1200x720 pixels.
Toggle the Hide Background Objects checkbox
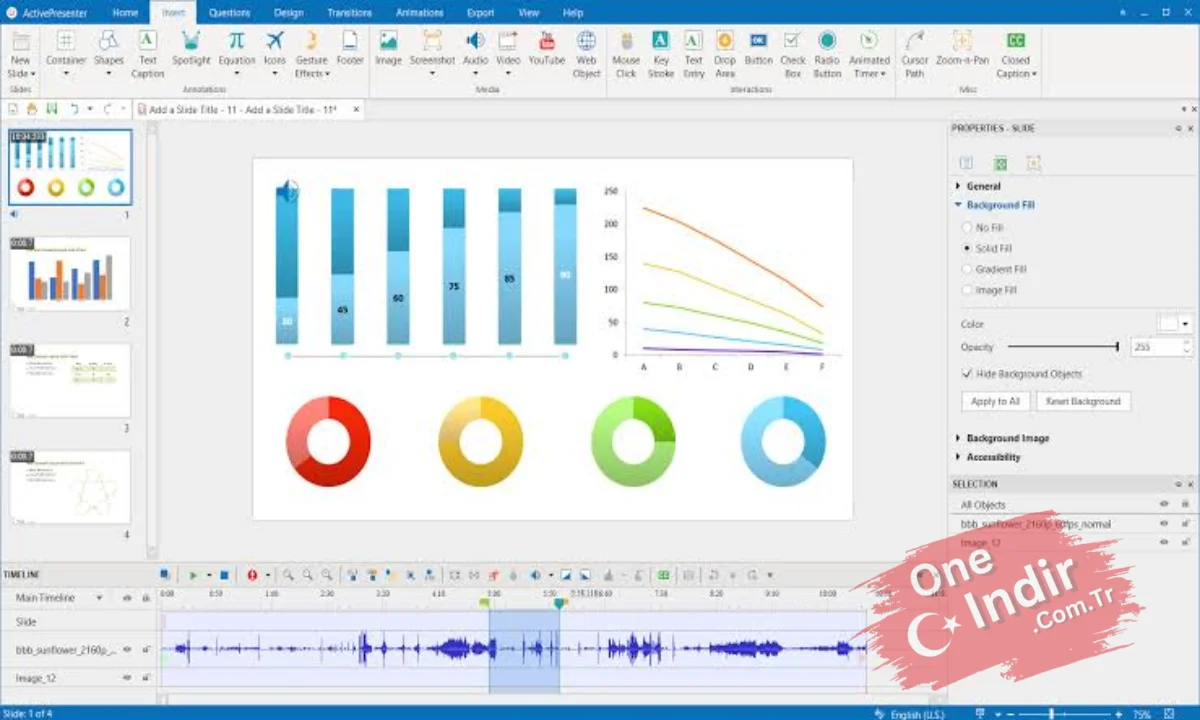pyautogui.click(x=967, y=373)
